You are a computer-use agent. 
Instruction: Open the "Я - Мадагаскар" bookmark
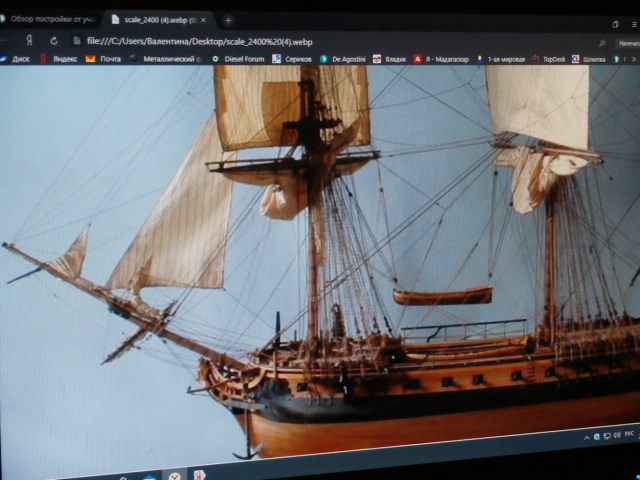click(x=441, y=59)
